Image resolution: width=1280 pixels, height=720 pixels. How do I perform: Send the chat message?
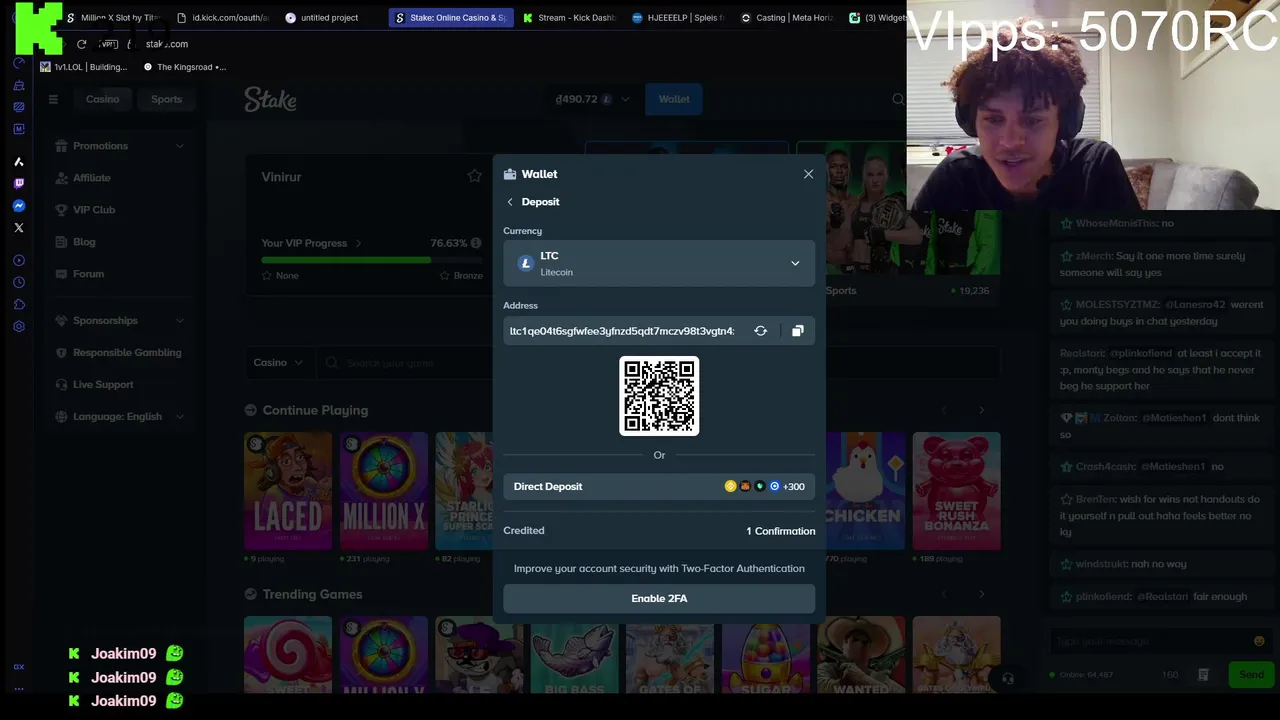(1251, 675)
